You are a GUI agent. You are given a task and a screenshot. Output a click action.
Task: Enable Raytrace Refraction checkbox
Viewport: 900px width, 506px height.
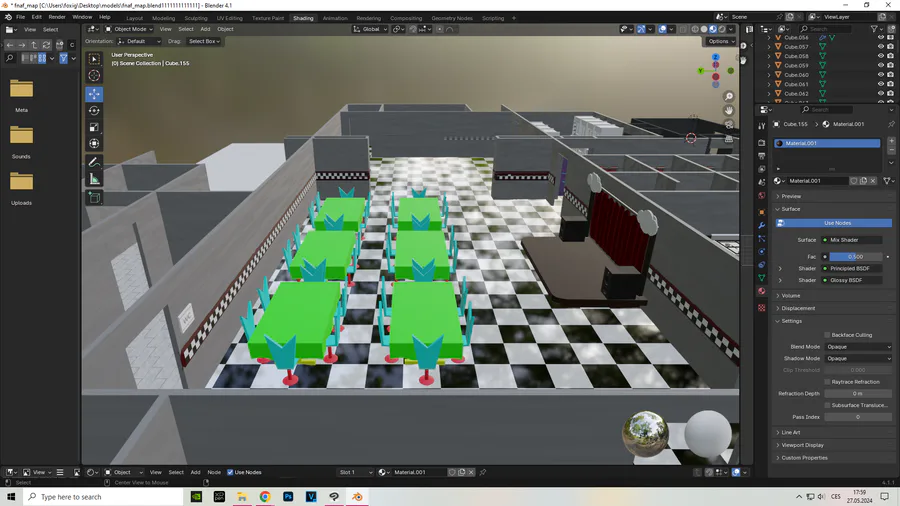click(x=827, y=382)
